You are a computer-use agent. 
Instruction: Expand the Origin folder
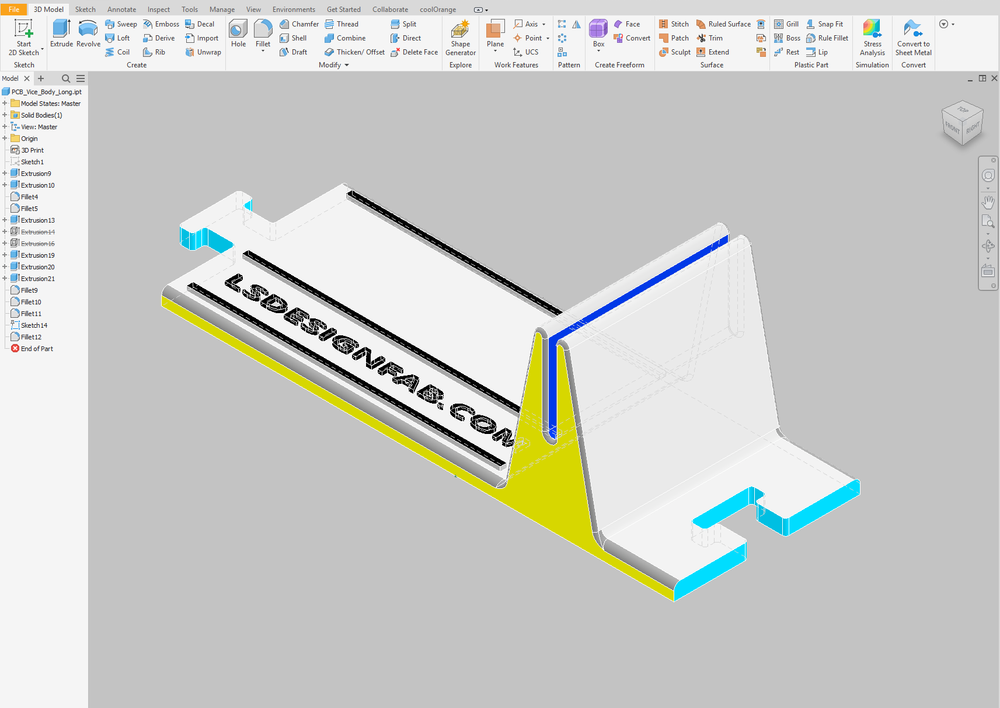pos(4,138)
